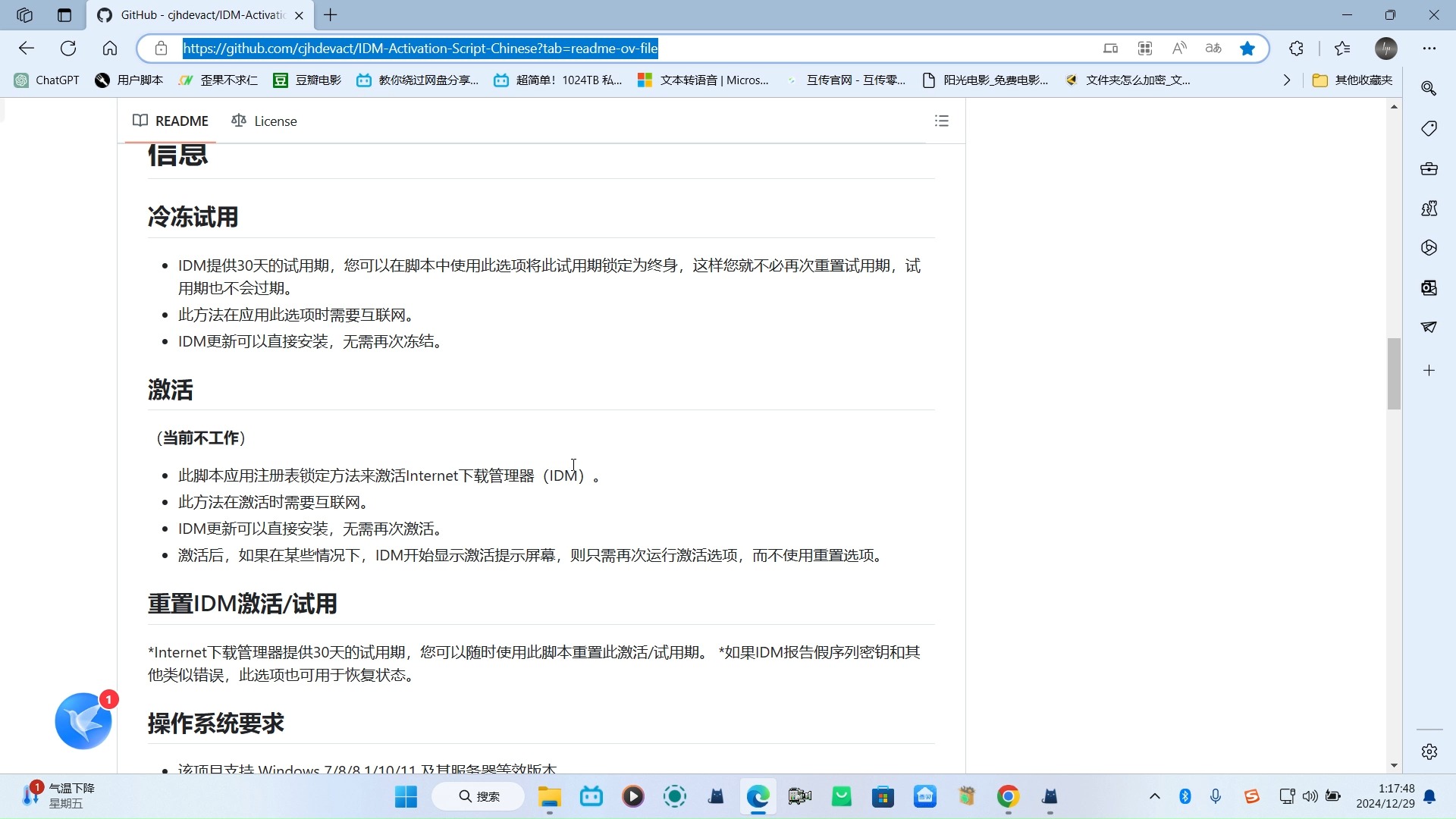Screen dimensions: 1456x819
Task: Open sidebar Drop paper plane icon
Action: [x=1429, y=328]
